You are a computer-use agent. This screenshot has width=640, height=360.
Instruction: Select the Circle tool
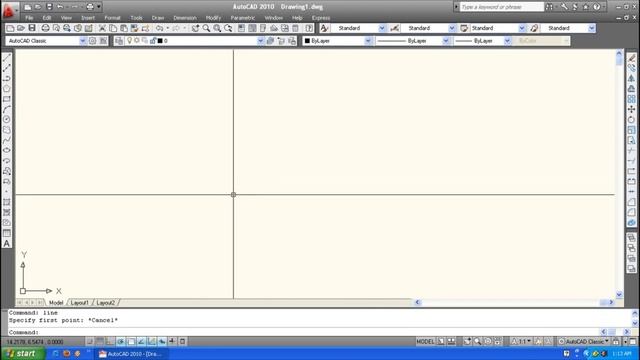click(7, 120)
